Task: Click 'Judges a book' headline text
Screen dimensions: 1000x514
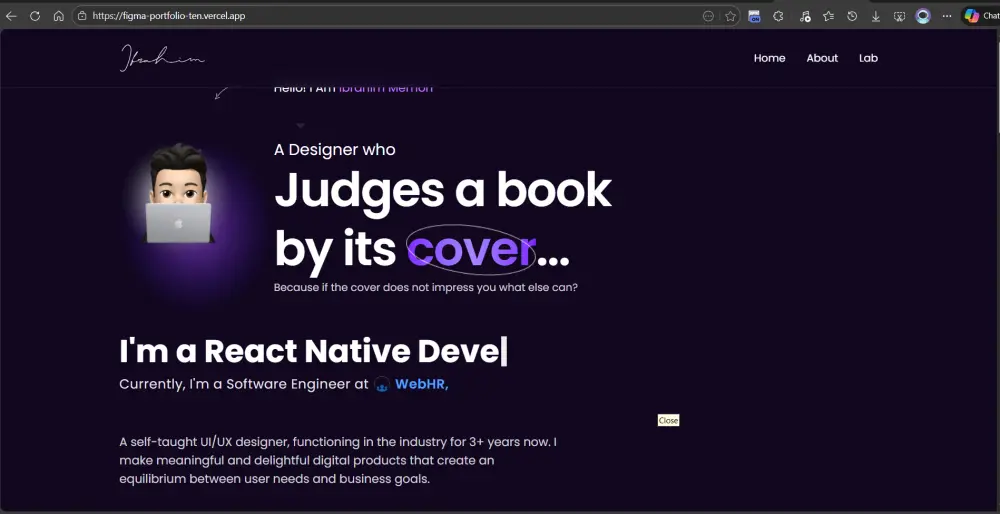Action: click(443, 191)
